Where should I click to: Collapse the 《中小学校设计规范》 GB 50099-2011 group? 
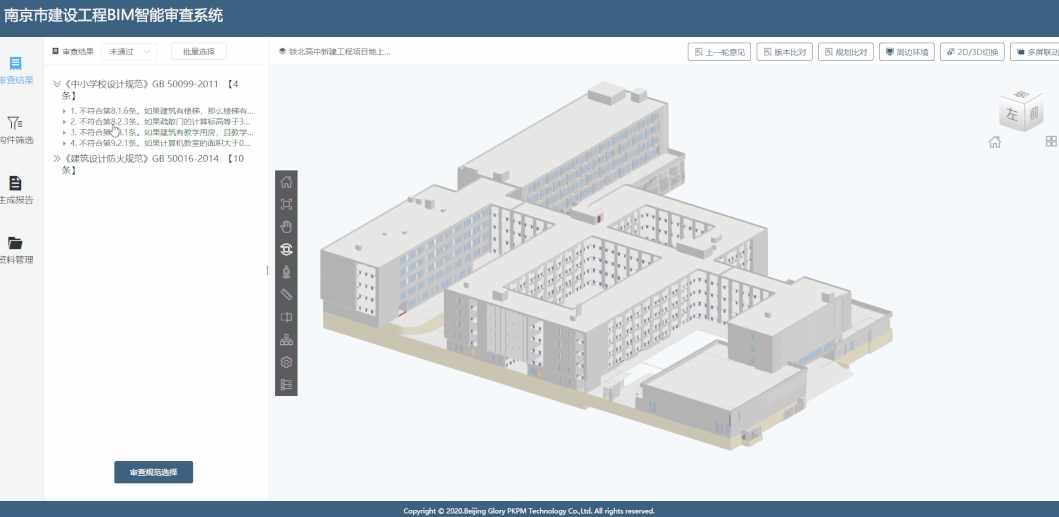click(x=57, y=84)
